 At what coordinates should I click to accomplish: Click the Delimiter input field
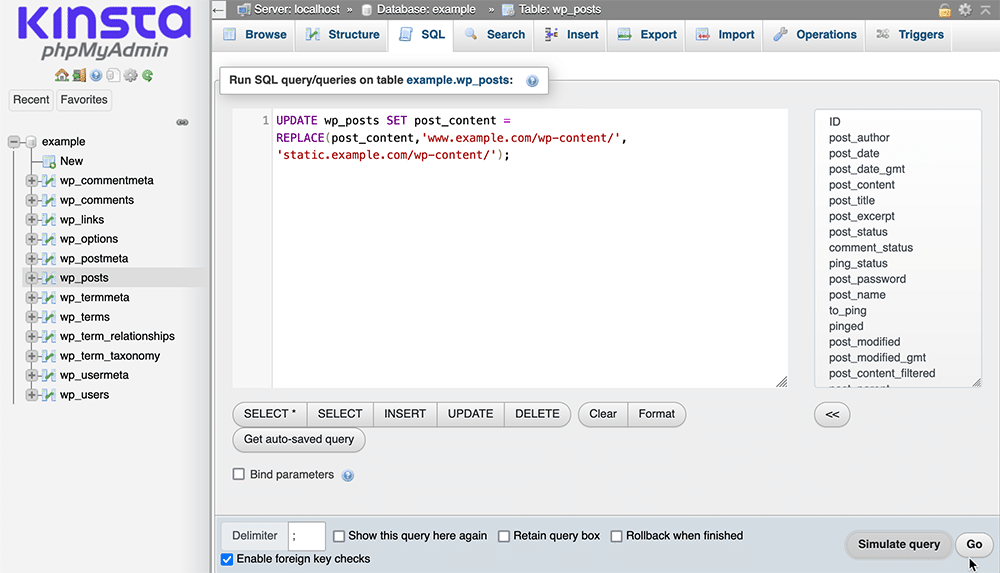(306, 536)
